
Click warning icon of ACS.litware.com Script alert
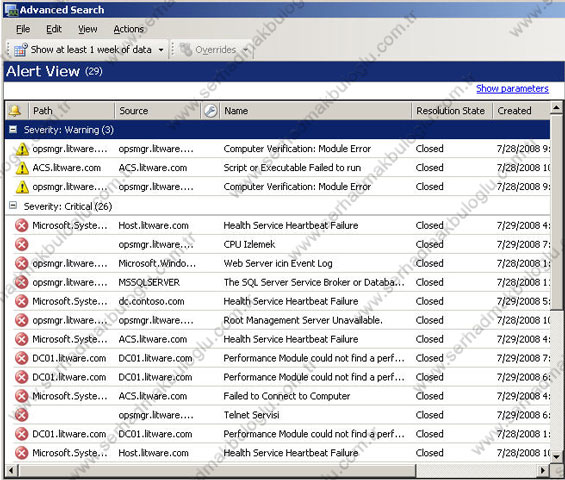[x=22, y=168]
